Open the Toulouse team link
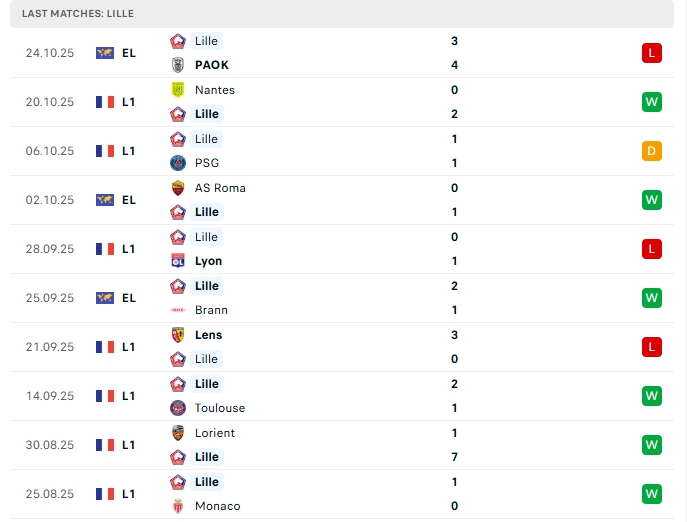 click(x=220, y=408)
